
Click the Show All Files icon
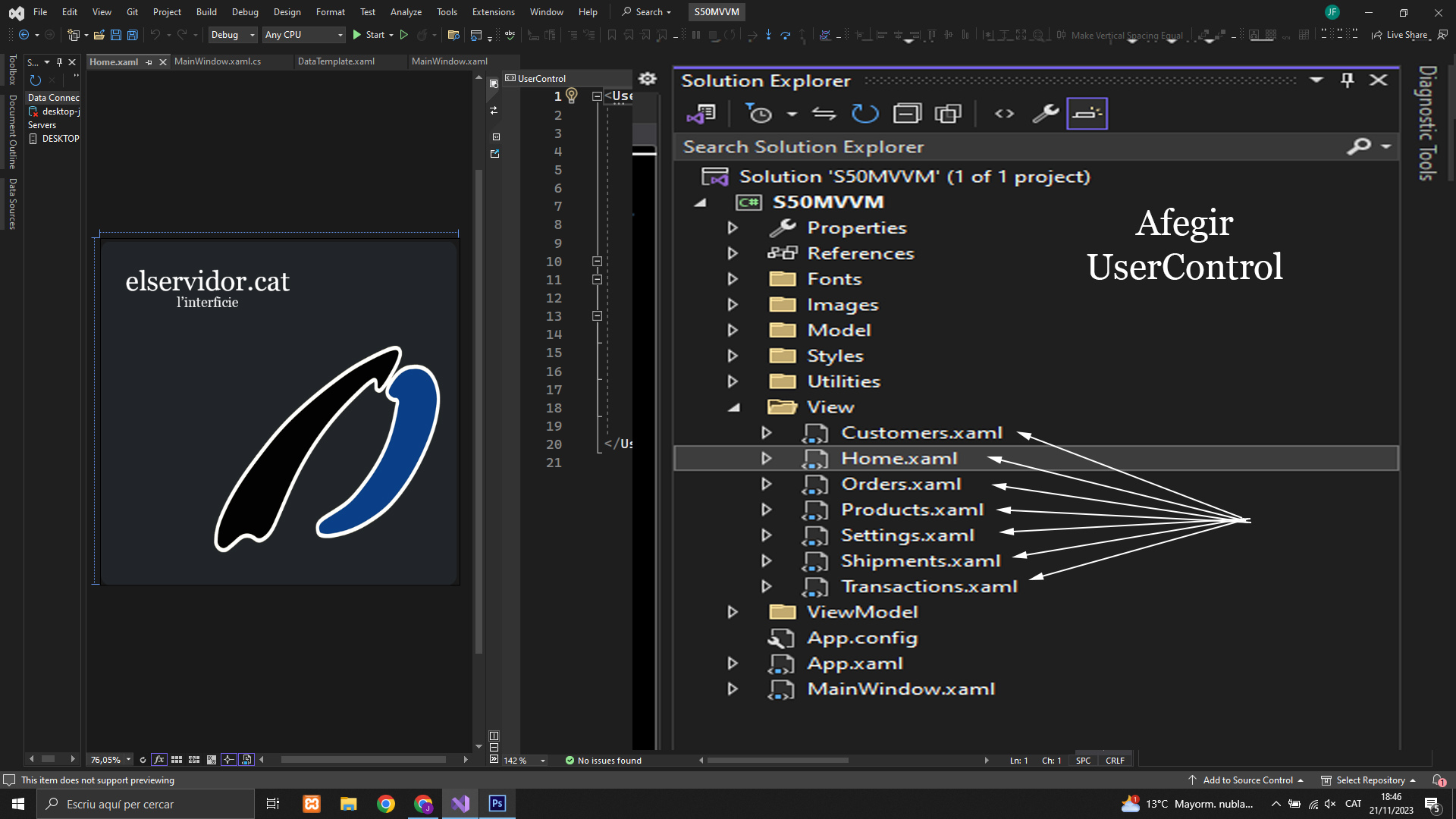click(x=948, y=114)
